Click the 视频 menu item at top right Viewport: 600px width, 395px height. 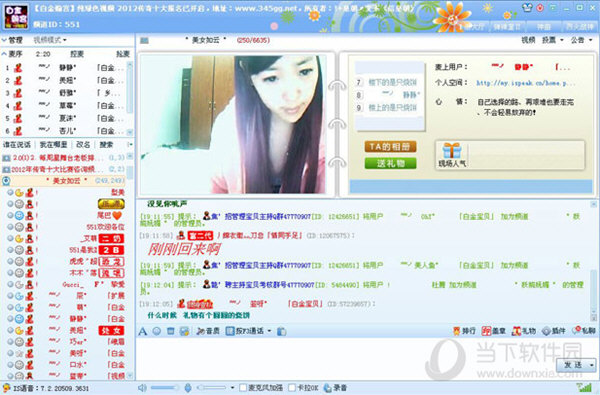[x=528, y=40]
